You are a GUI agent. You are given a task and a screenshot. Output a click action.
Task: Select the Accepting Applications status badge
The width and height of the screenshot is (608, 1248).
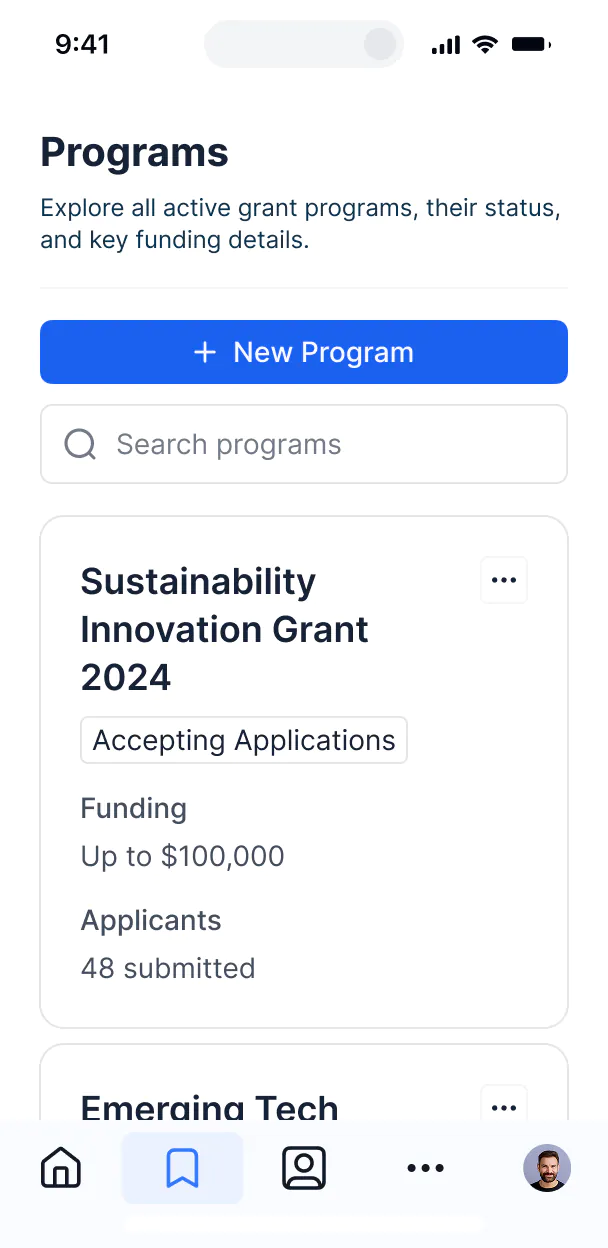tap(243, 740)
